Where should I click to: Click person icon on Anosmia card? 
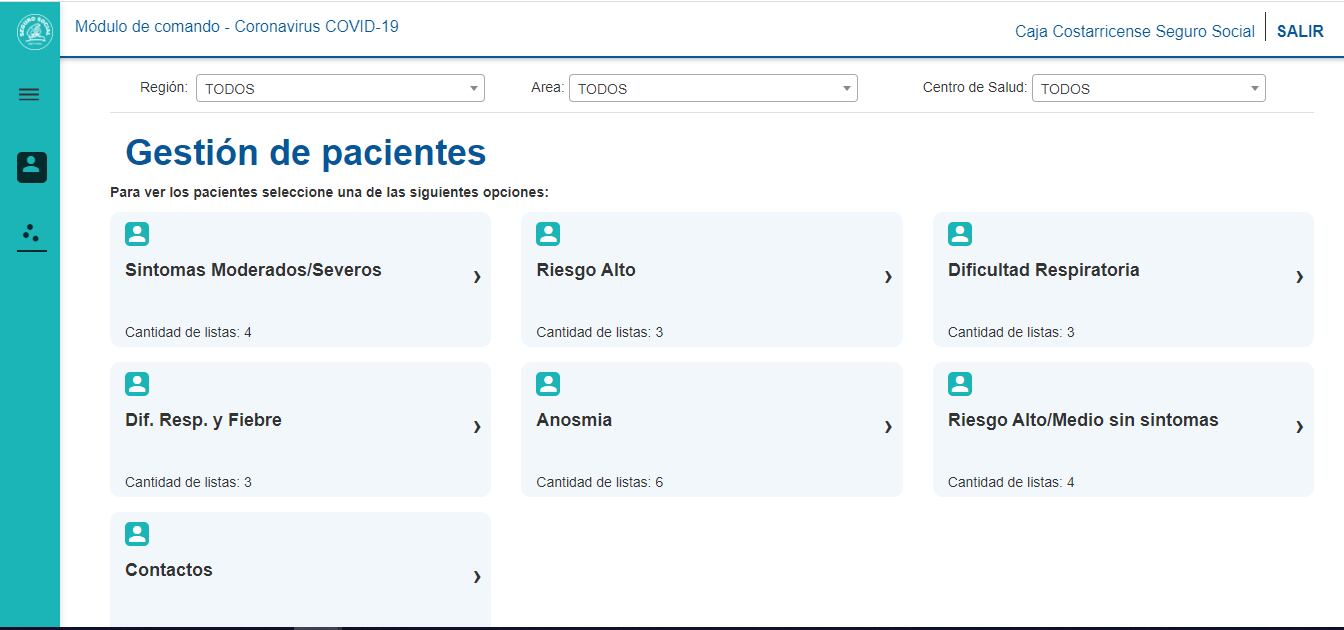click(548, 384)
